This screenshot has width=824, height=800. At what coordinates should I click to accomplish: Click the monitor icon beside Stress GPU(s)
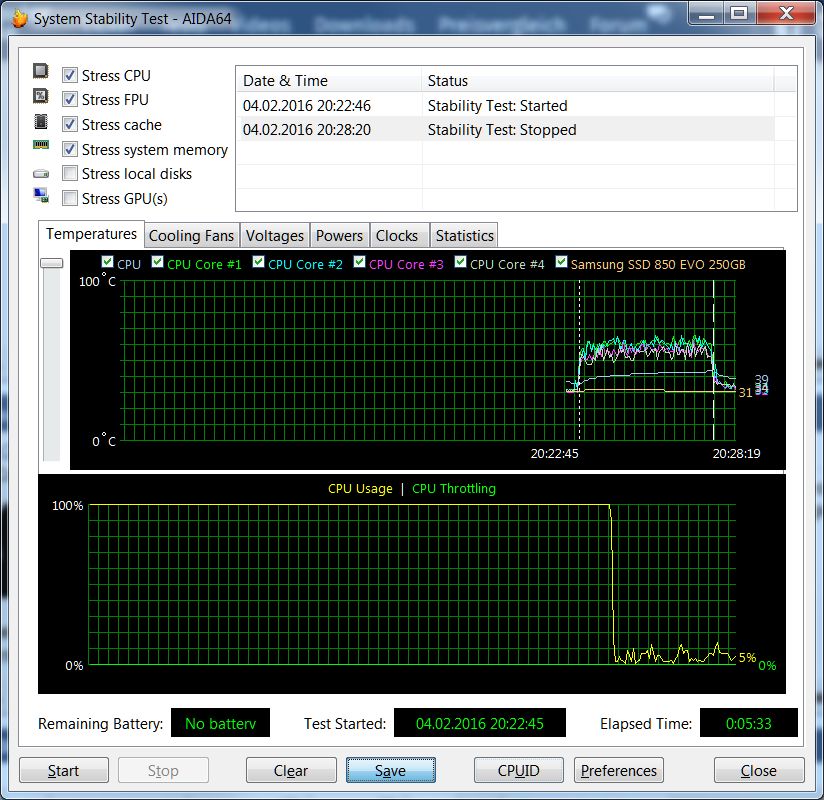point(41,195)
